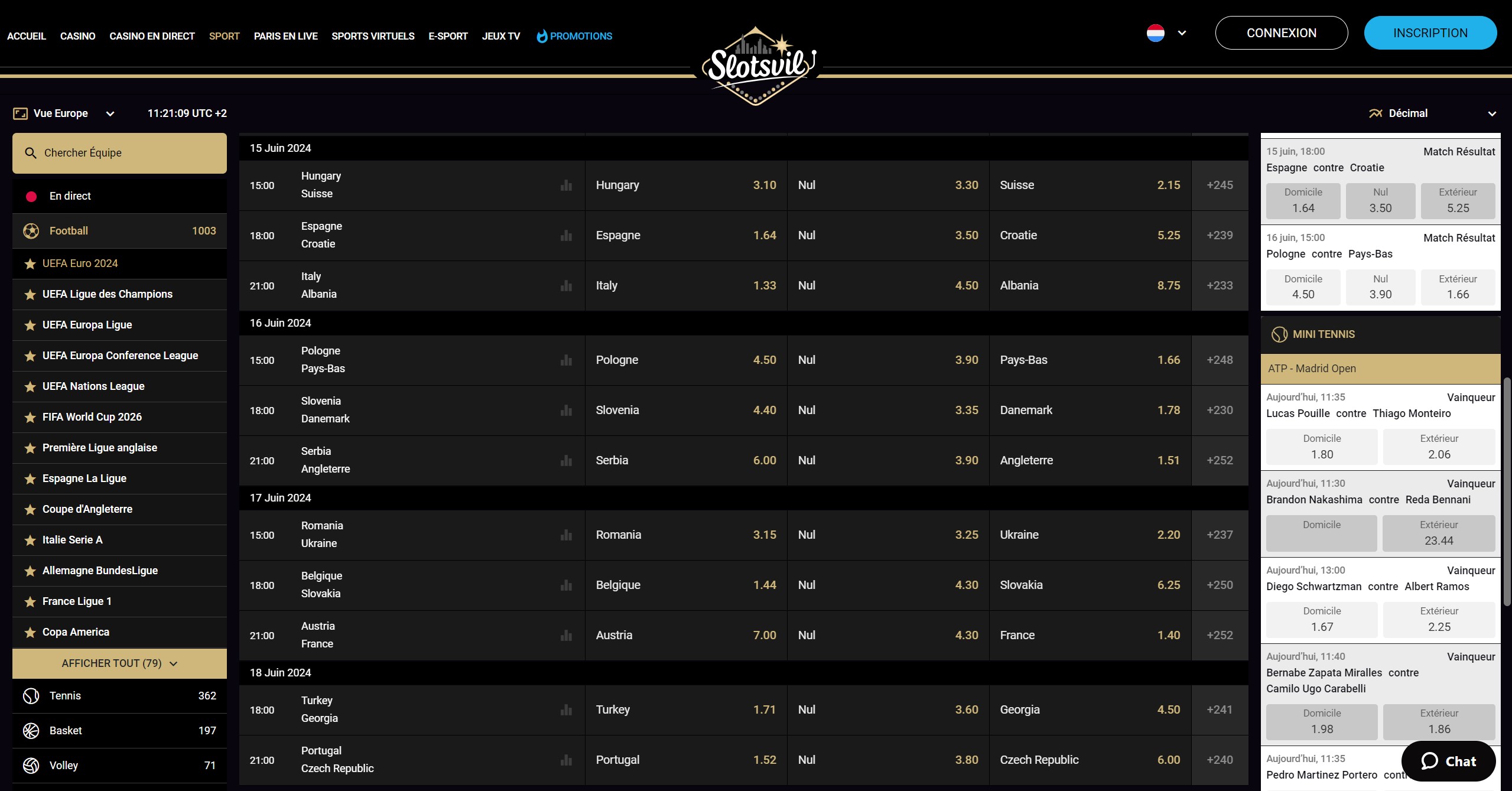The image size is (1512, 791).
Task: Click the flame icon beside Promotions
Action: (x=542, y=36)
